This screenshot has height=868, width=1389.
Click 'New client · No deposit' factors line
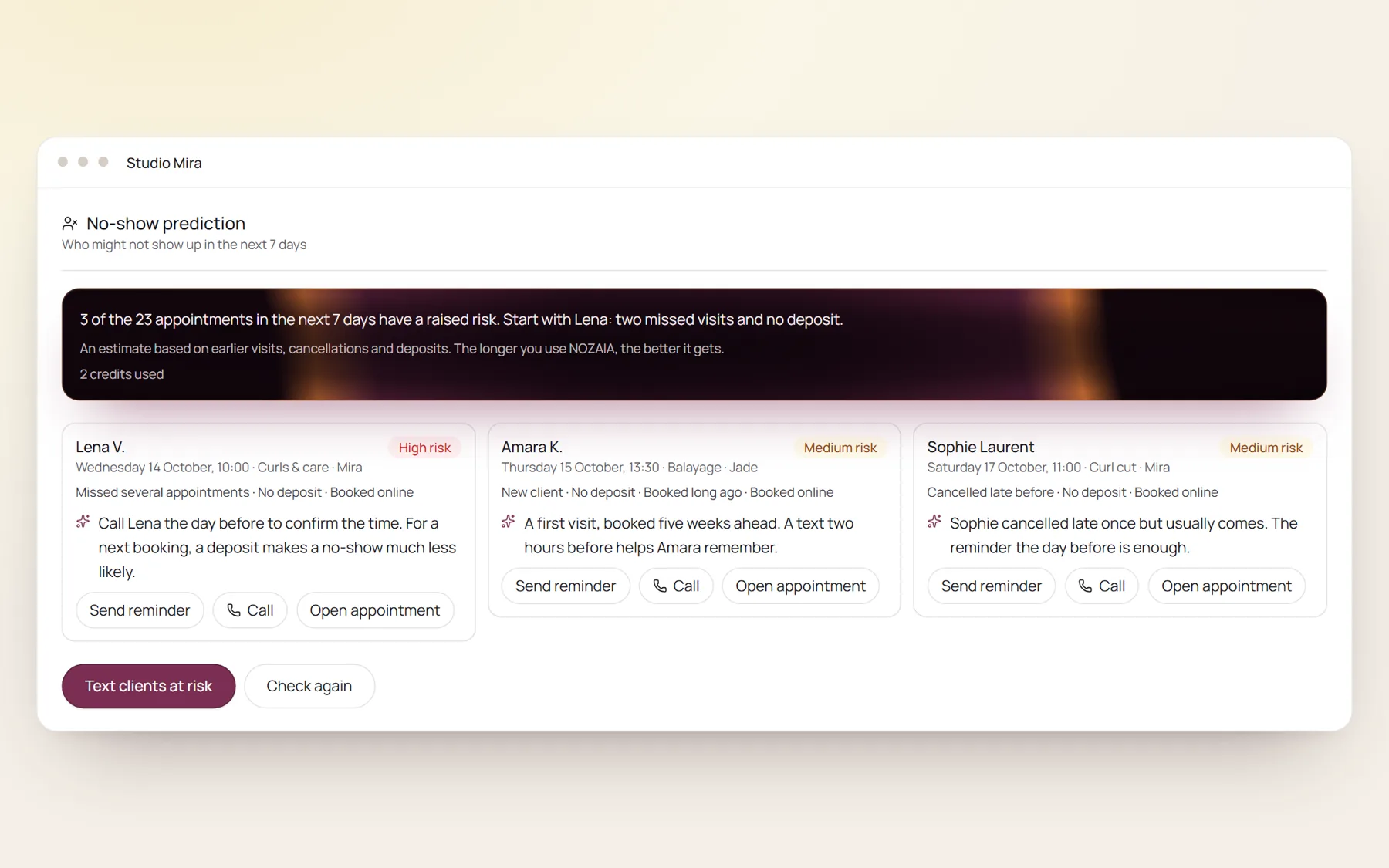point(667,492)
